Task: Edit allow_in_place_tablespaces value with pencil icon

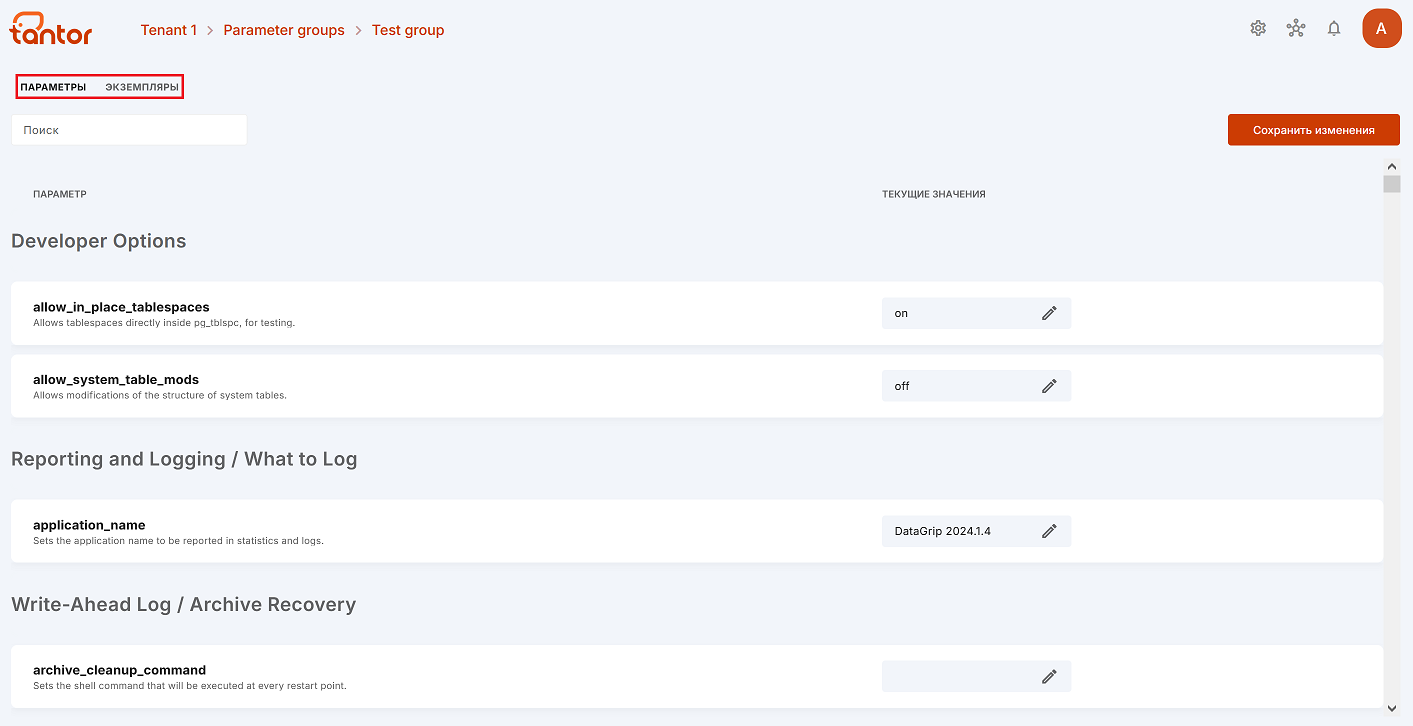Action: (1049, 313)
